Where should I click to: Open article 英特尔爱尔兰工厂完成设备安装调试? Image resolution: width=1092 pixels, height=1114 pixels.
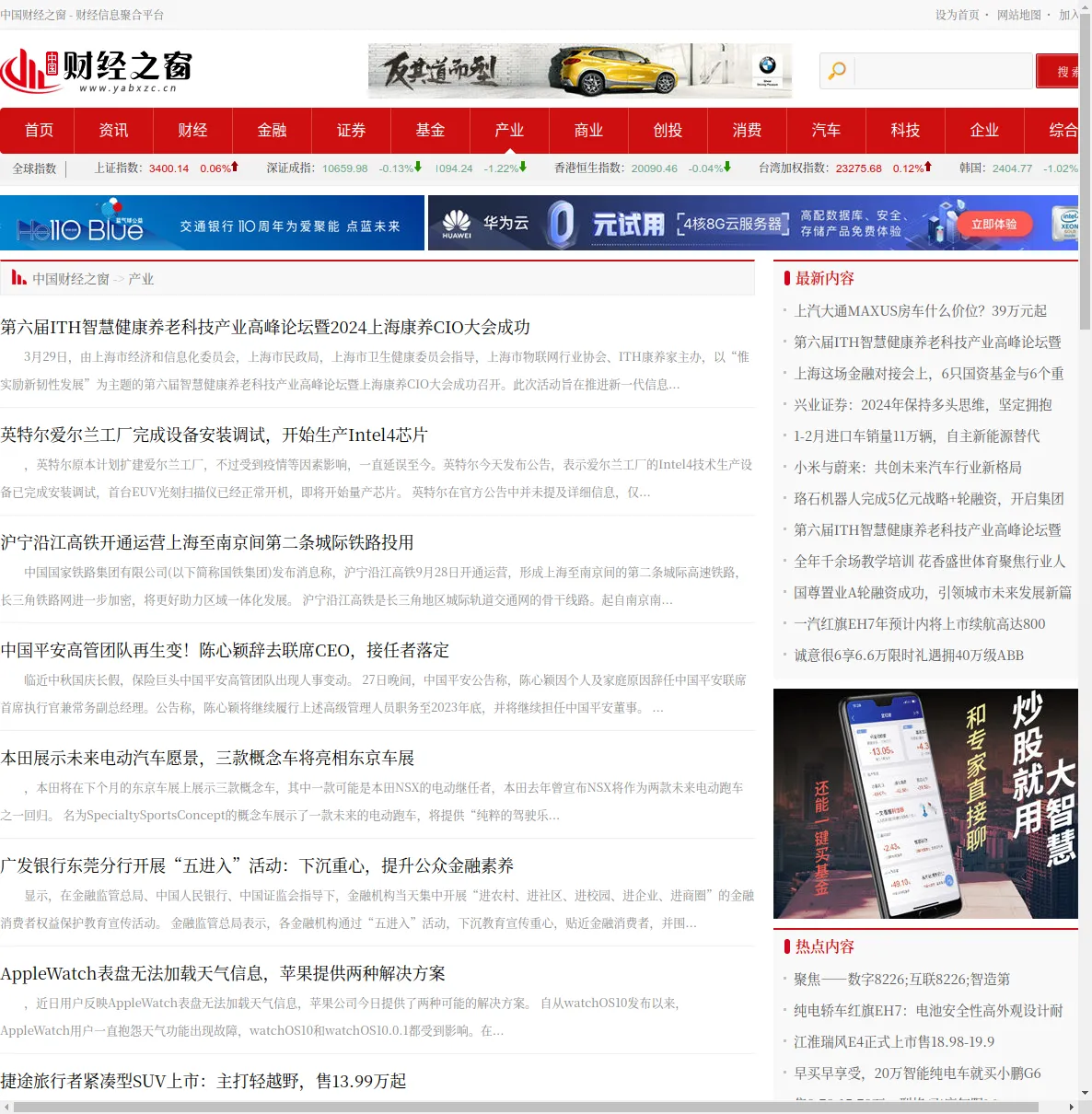tap(214, 435)
